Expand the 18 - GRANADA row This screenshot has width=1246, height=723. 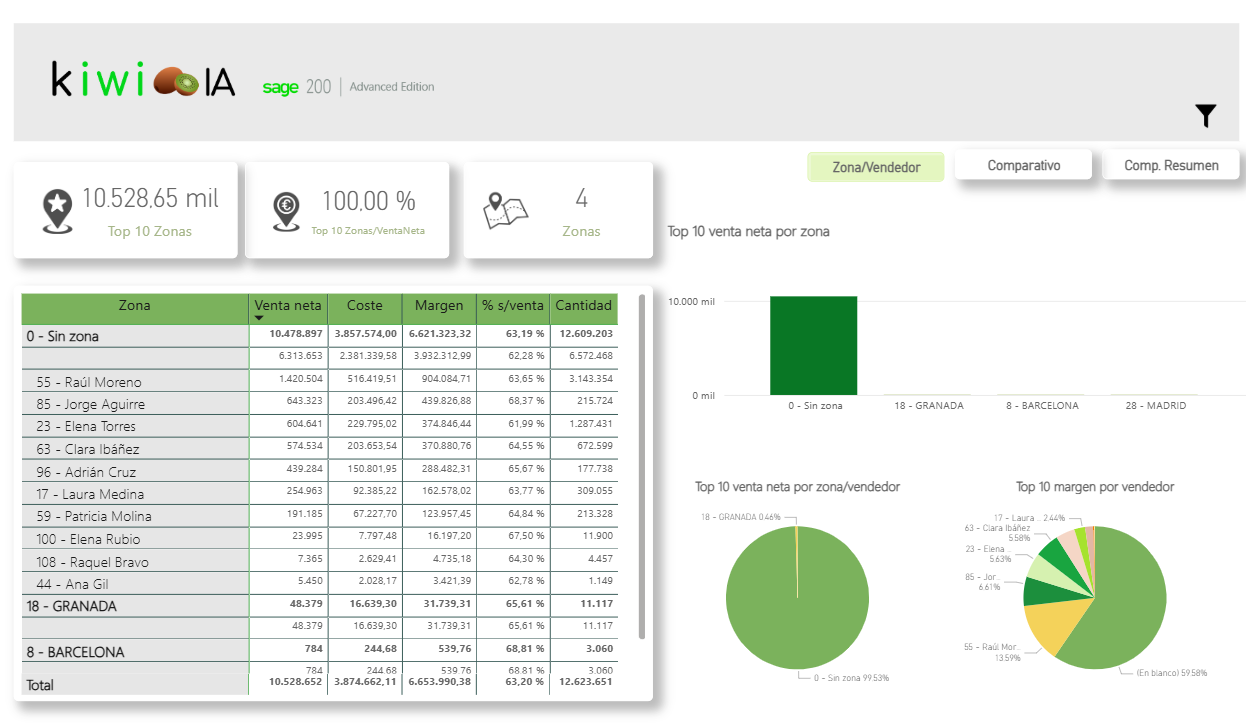pyautogui.click(x=71, y=606)
